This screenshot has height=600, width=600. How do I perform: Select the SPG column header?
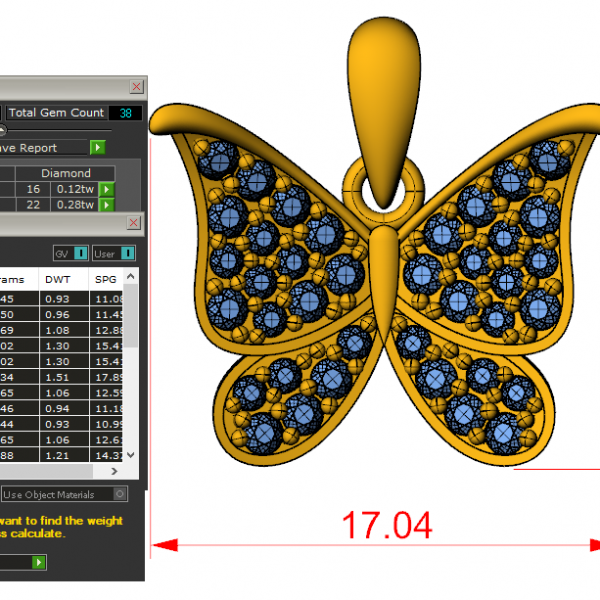(x=106, y=279)
